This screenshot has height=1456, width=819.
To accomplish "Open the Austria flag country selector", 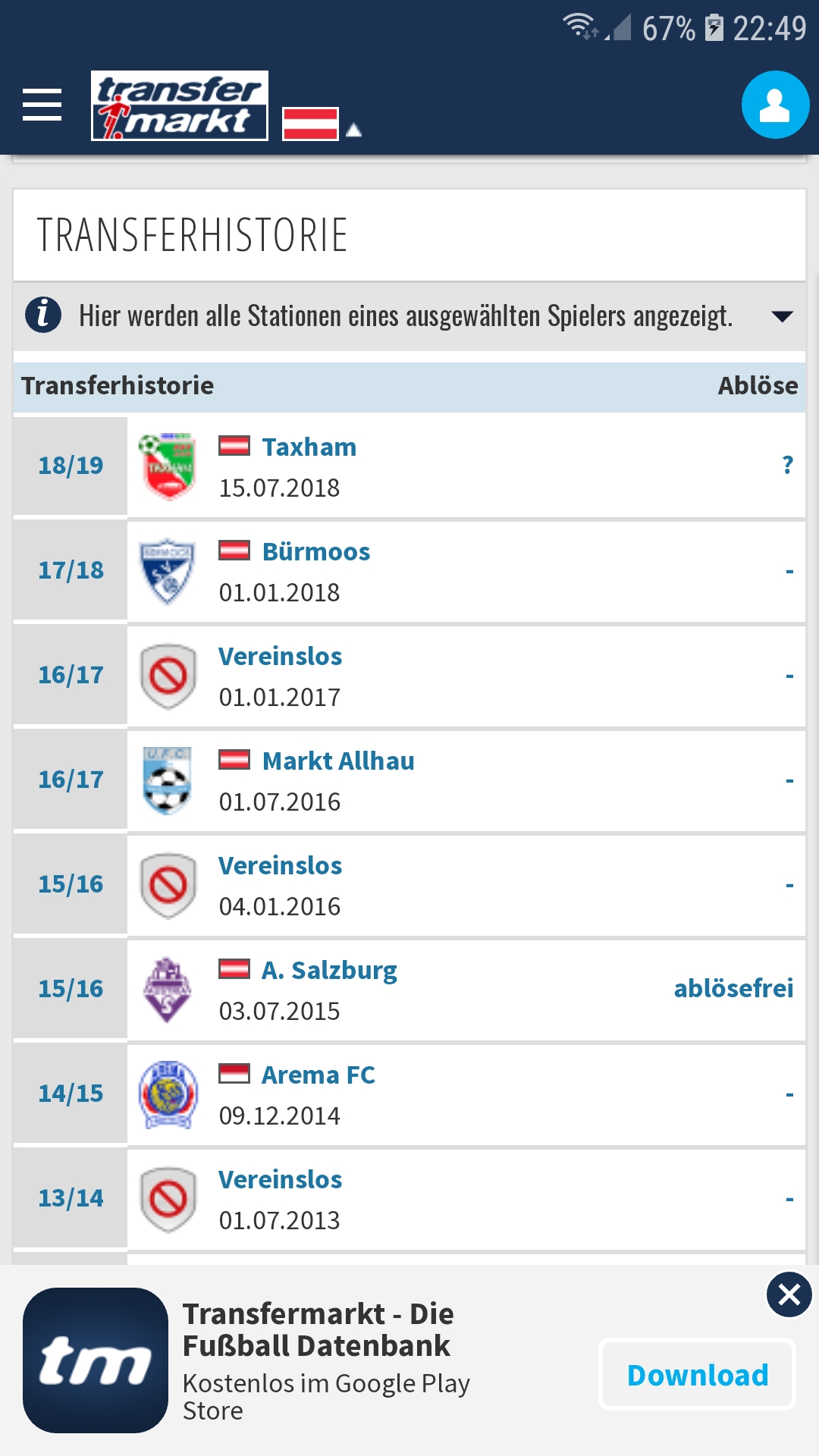I will pyautogui.click(x=310, y=124).
